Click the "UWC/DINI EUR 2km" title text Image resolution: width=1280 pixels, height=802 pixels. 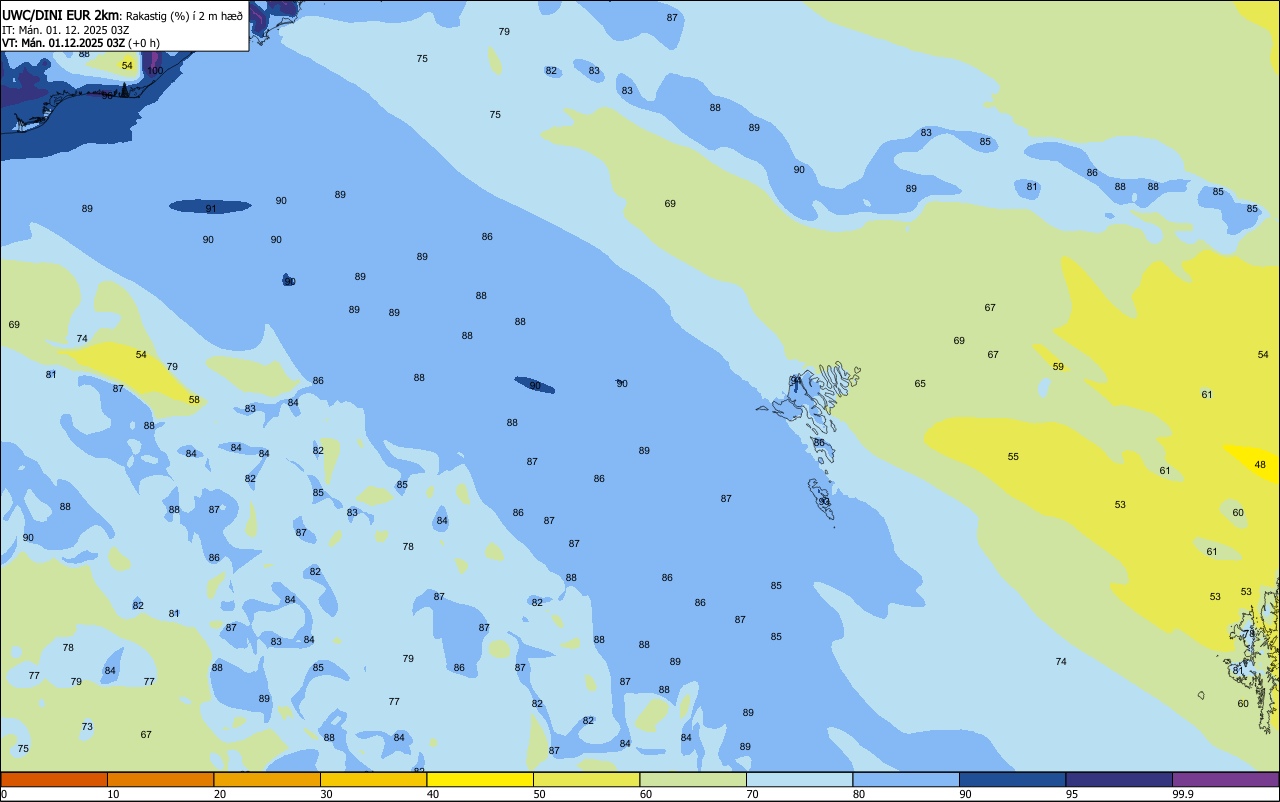pyautogui.click(x=61, y=15)
